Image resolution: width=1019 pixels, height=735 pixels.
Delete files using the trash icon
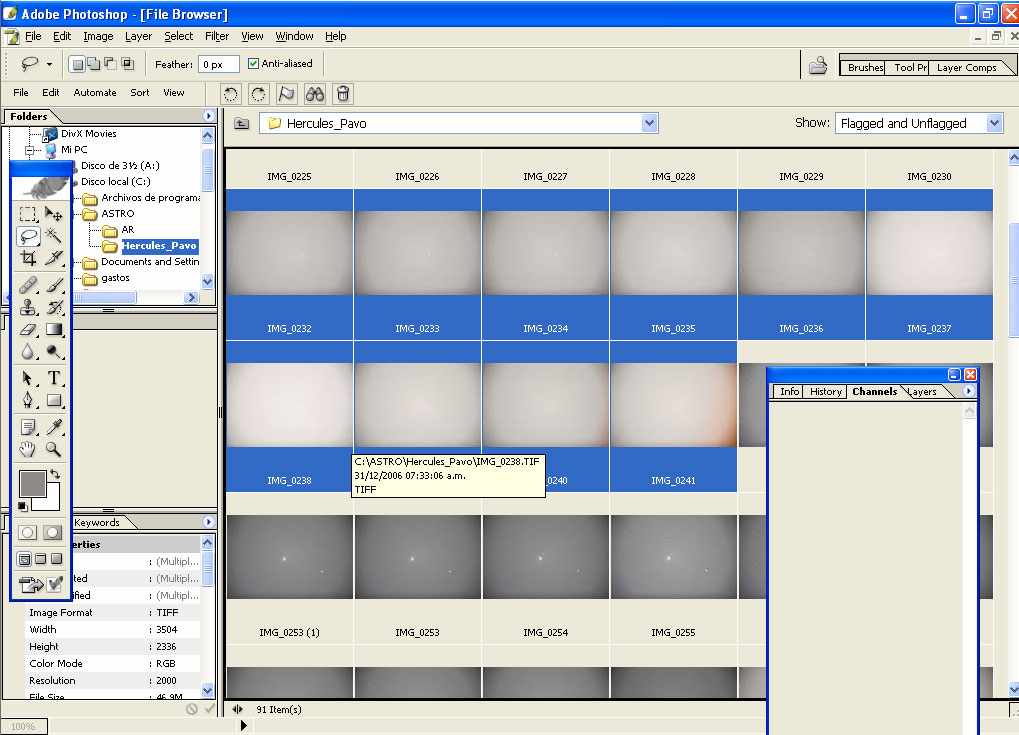(x=343, y=94)
